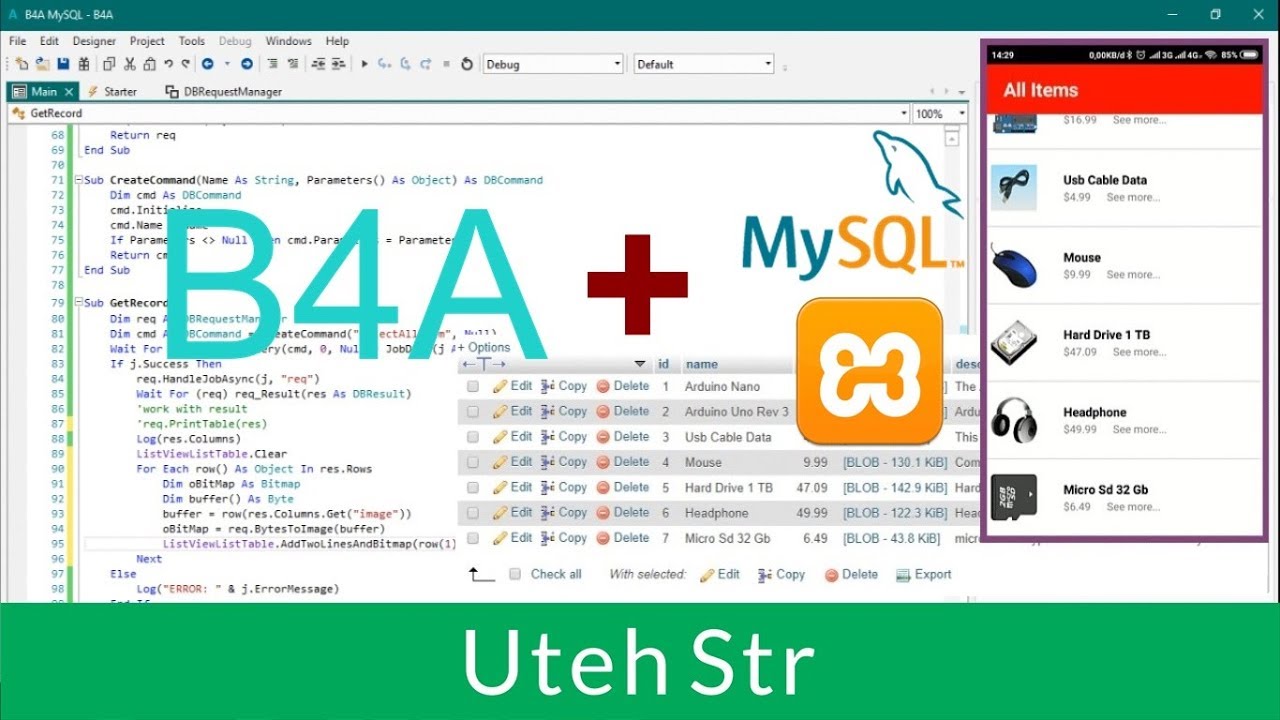This screenshot has width=1280, height=720.
Task: Tick the checkbox for Arduino Nano row
Action: (x=473, y=386)
